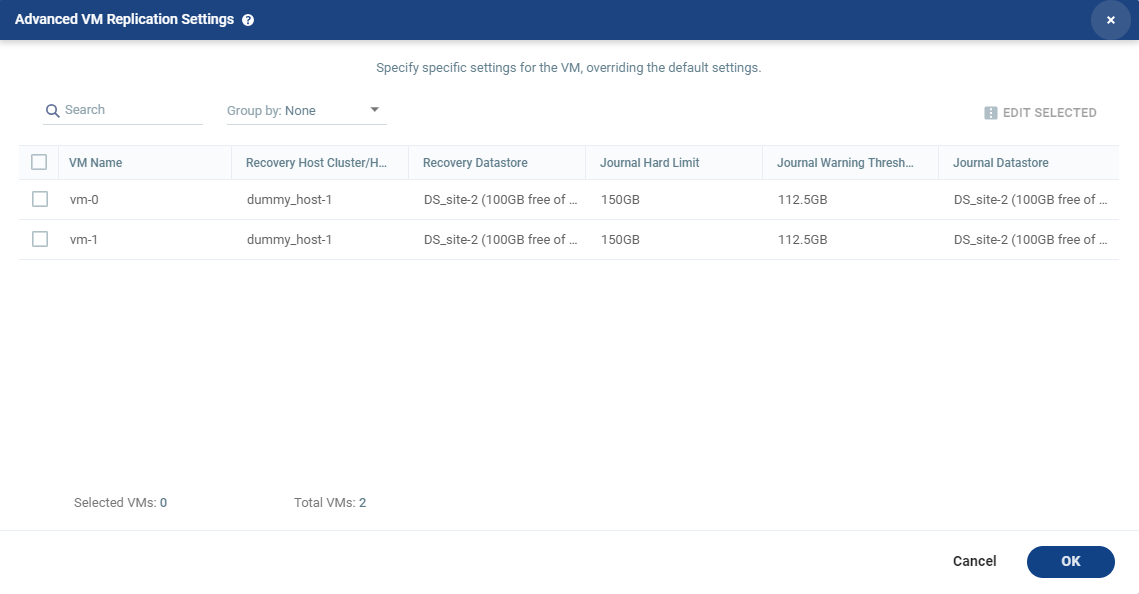Click the vm-0 Recovery Datastore DS_site-2 cell
Screen dimensions: 1139x594
[500, 200]
